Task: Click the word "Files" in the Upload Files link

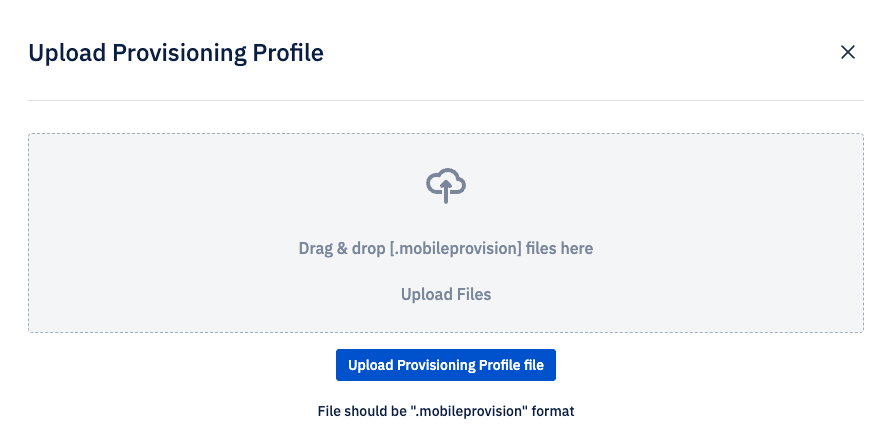Action: [472, 294]
